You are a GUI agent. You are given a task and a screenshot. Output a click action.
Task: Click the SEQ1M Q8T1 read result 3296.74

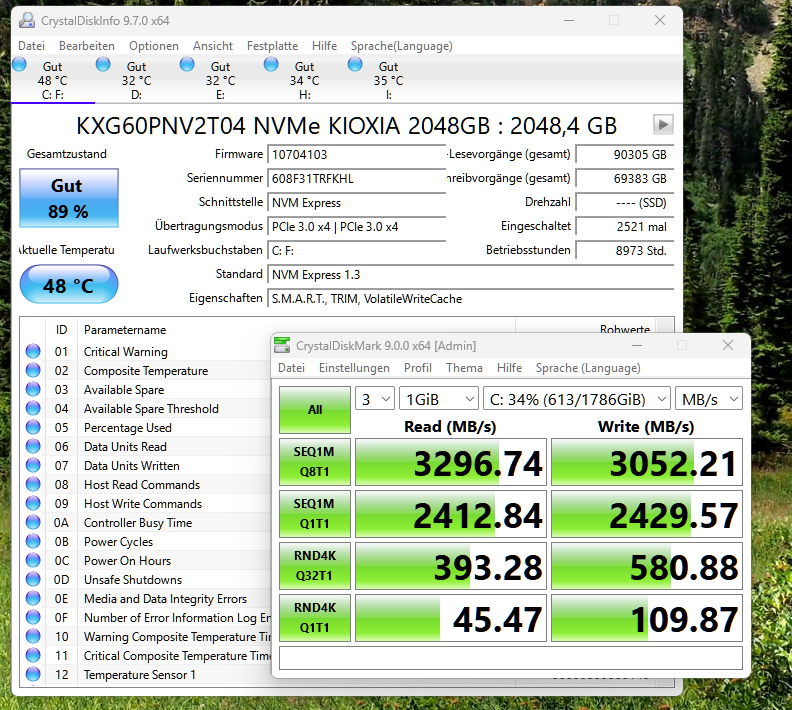(x=451, y=462)
